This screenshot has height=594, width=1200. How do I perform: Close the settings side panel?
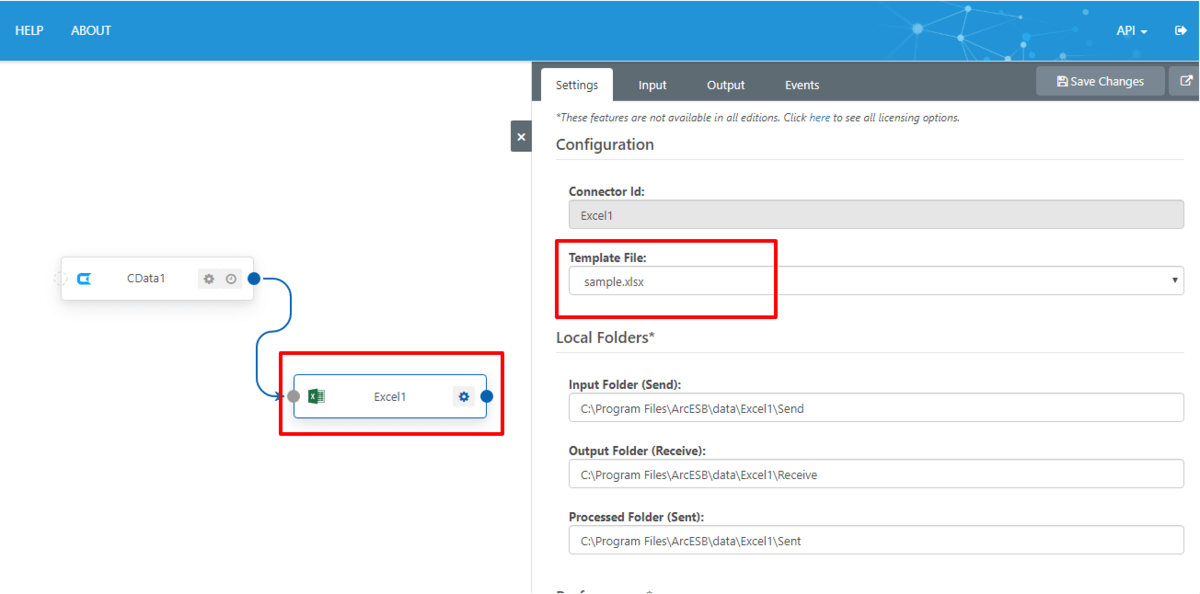[x=521, y=137]
